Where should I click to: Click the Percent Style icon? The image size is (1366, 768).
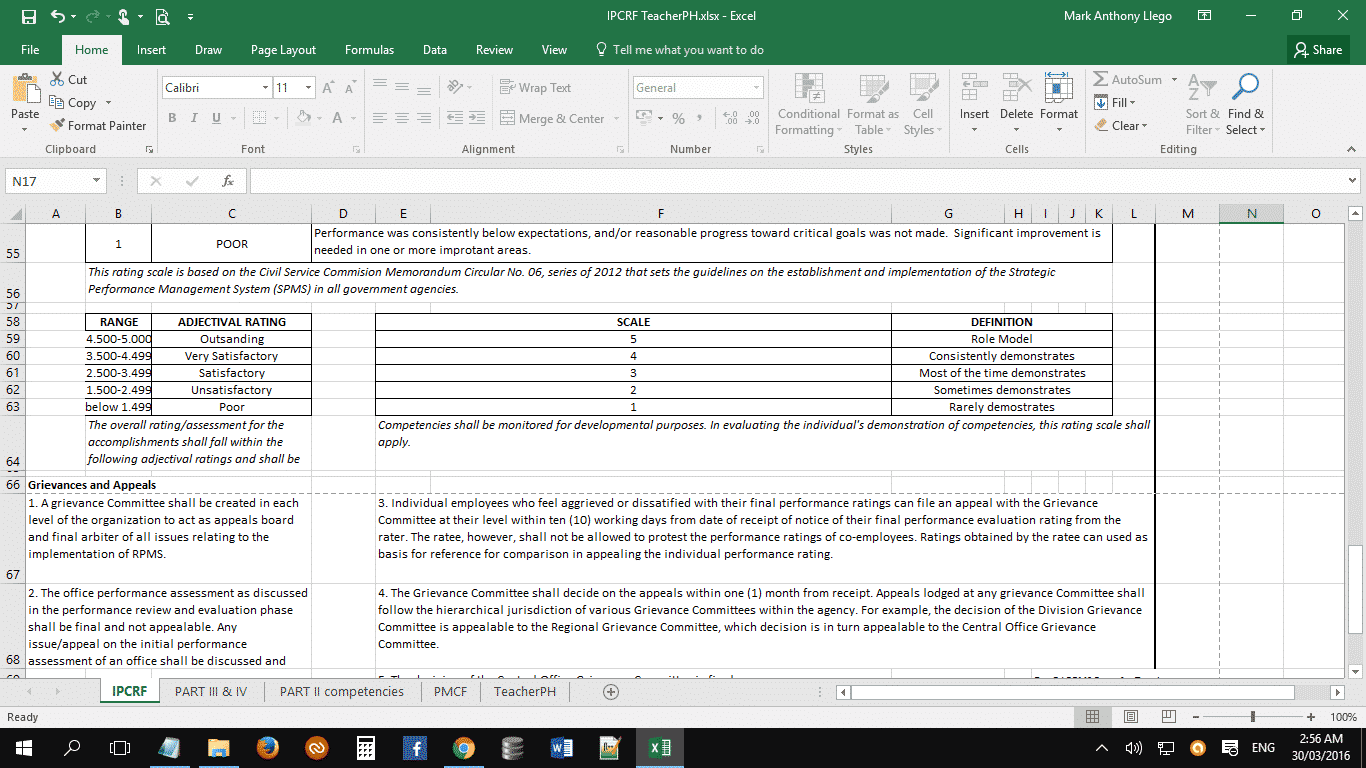pos(678,118)
